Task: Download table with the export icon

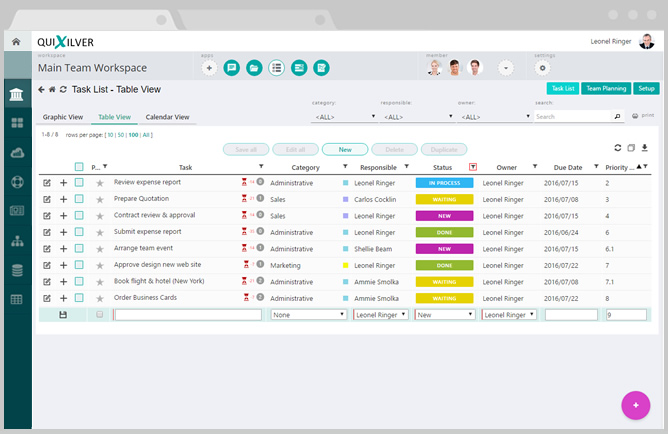Action: (645, 148)
